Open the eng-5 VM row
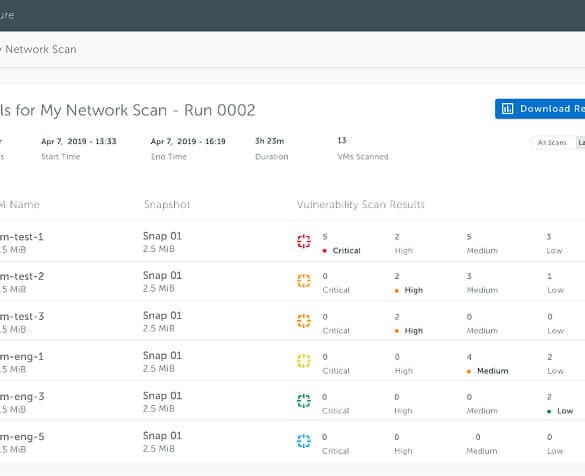585x476 pixels. (292, 442)
